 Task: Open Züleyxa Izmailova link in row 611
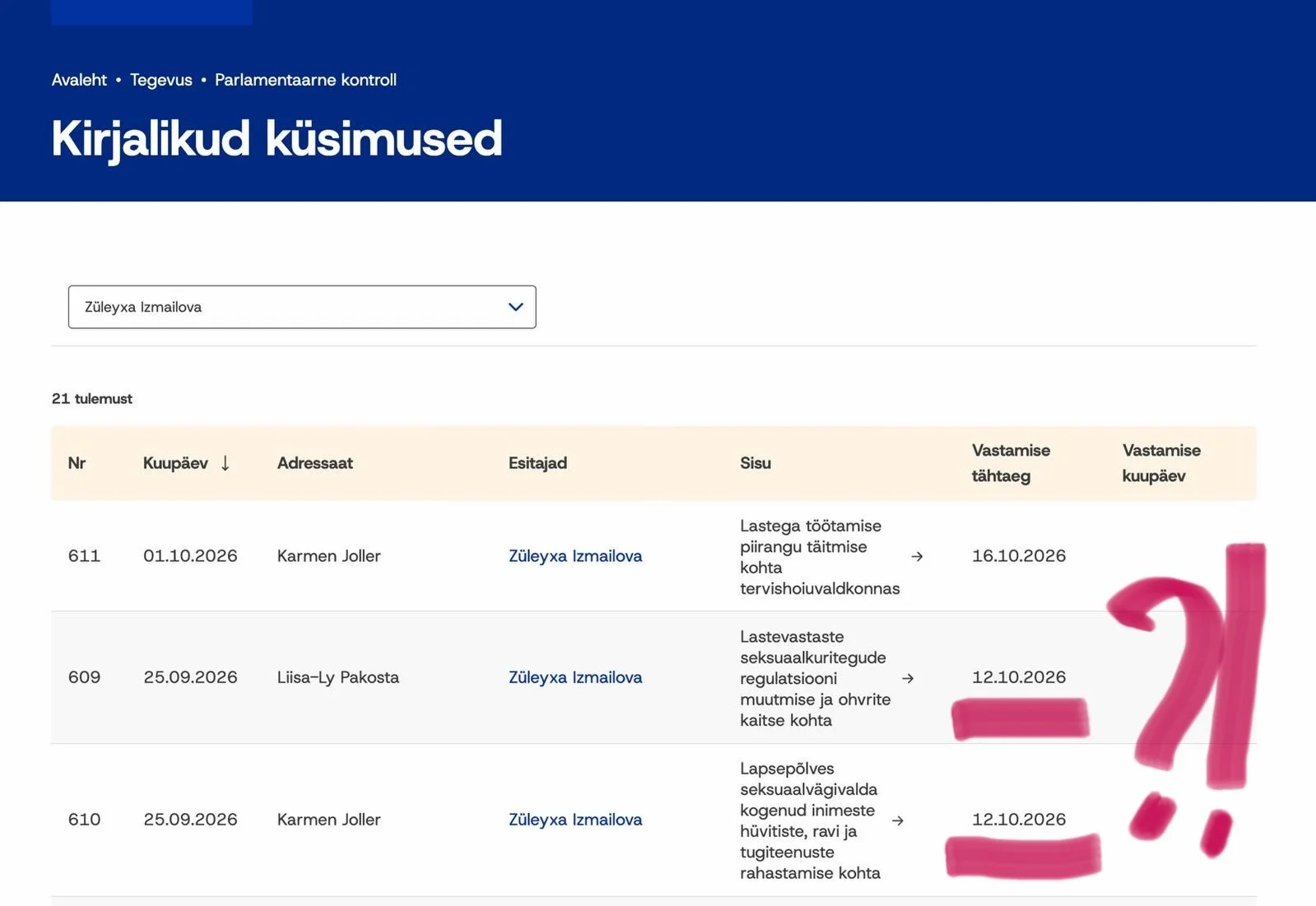click(575, 556)
